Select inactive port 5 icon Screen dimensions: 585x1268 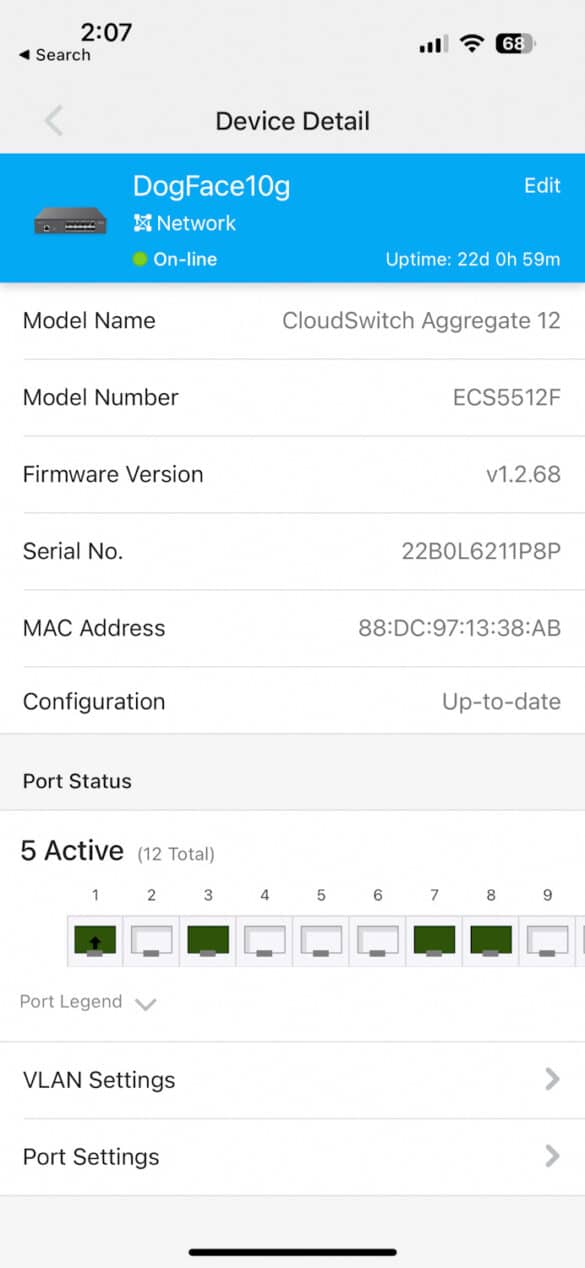tap(321, 942)
